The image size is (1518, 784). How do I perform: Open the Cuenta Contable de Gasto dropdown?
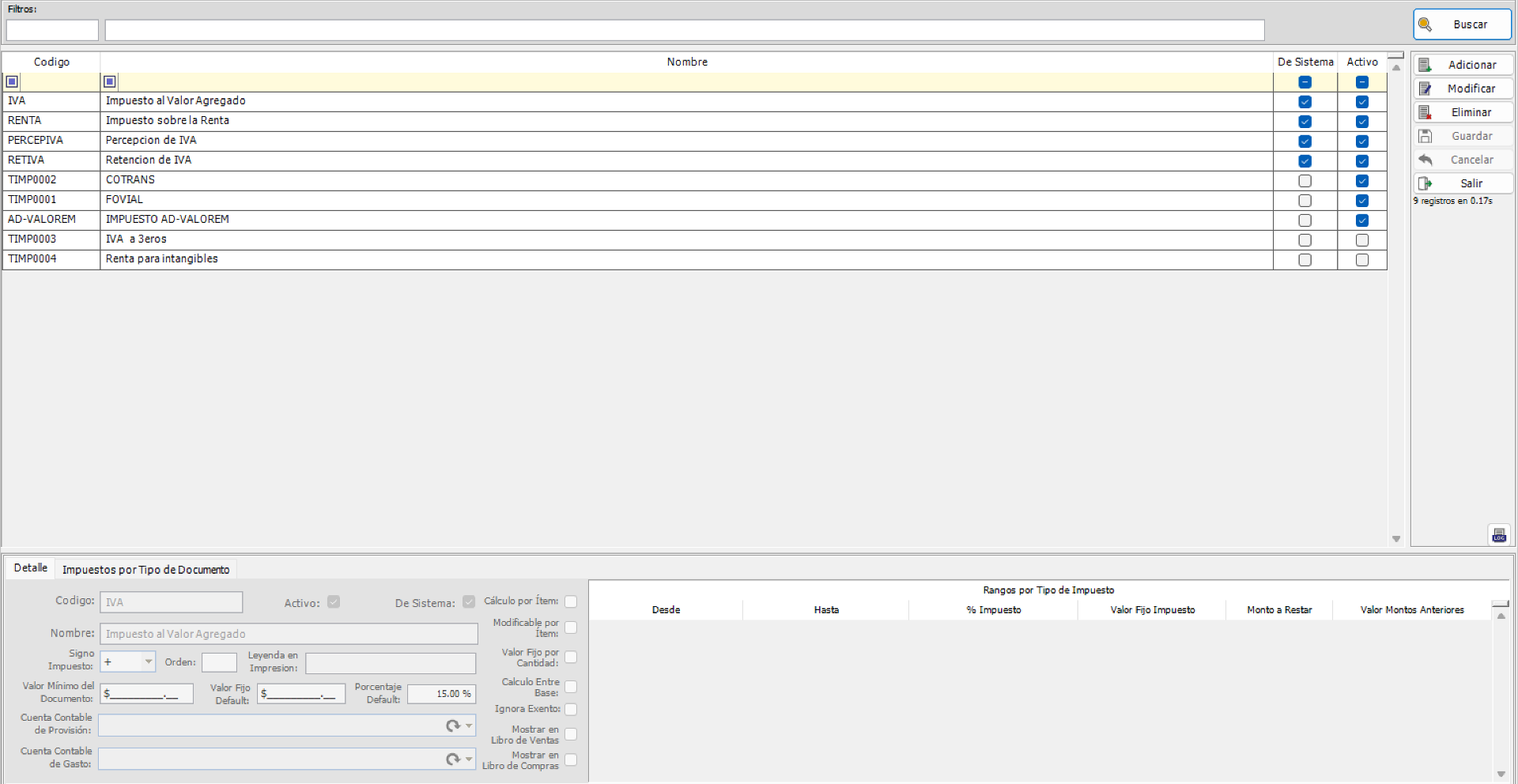coord(468,759)
